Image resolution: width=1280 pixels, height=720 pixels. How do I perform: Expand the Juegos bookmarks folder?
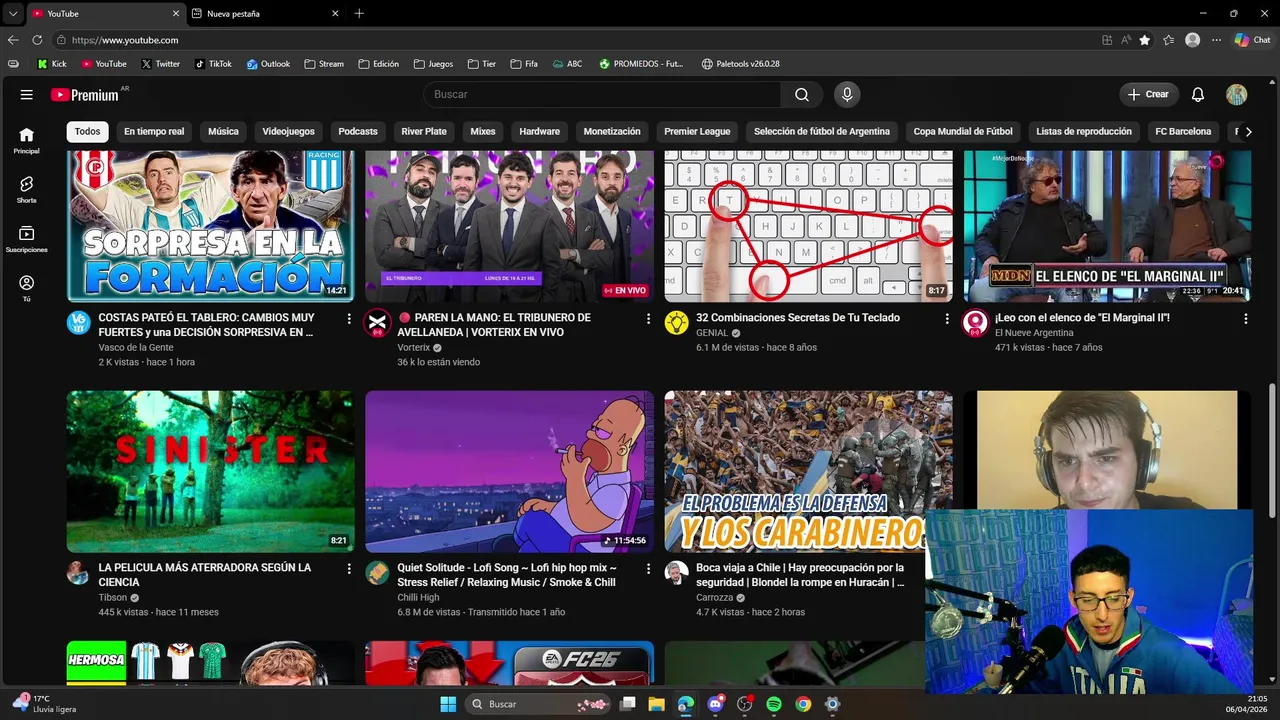(x=433, y=64)
